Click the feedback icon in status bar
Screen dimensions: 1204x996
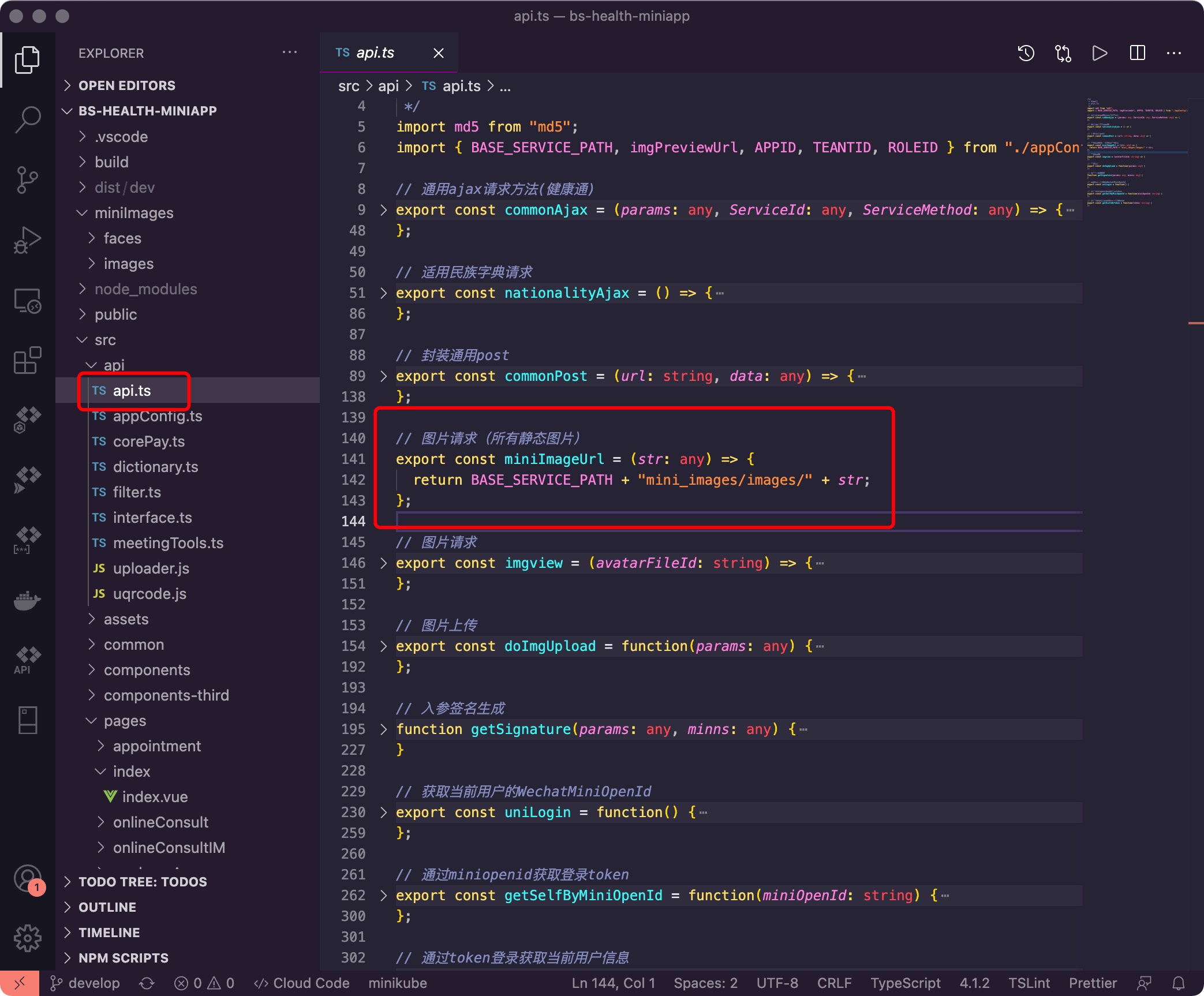pyautogui.click(x=1144, y=983)
